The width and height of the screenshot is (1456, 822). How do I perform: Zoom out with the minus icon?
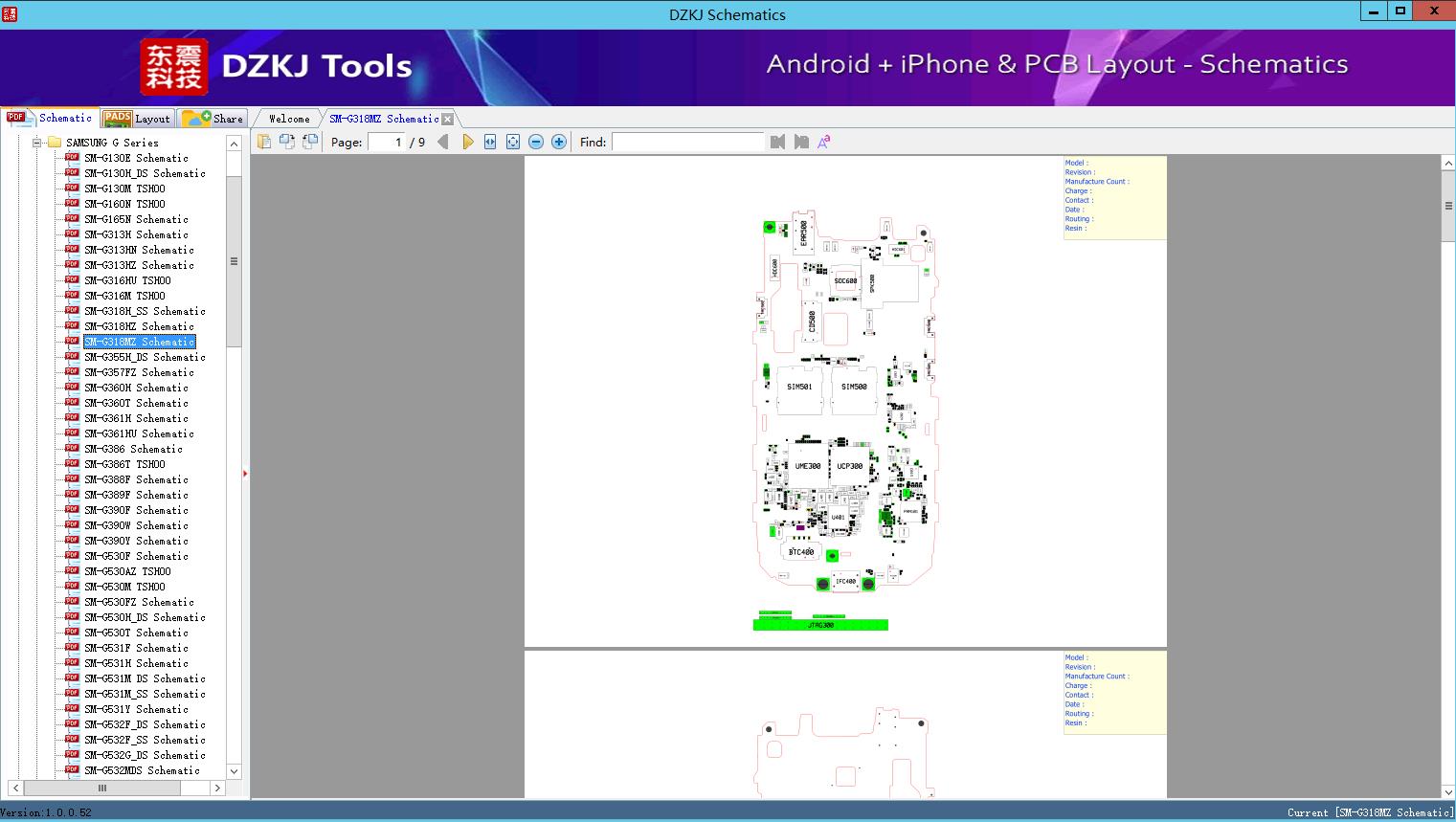pos(536,142)
